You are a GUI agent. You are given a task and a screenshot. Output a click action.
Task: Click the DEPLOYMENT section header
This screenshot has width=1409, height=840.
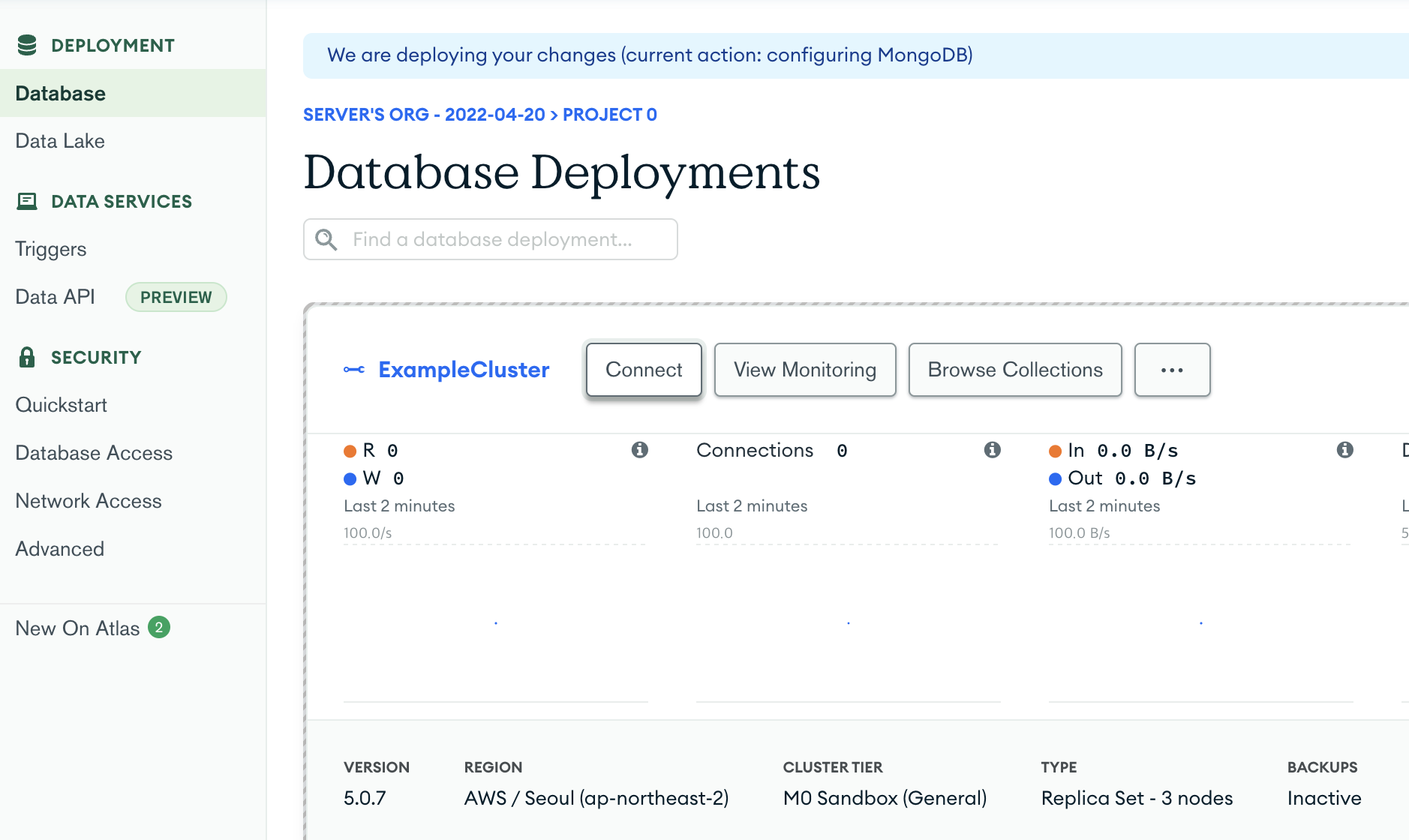pos(113,45)
